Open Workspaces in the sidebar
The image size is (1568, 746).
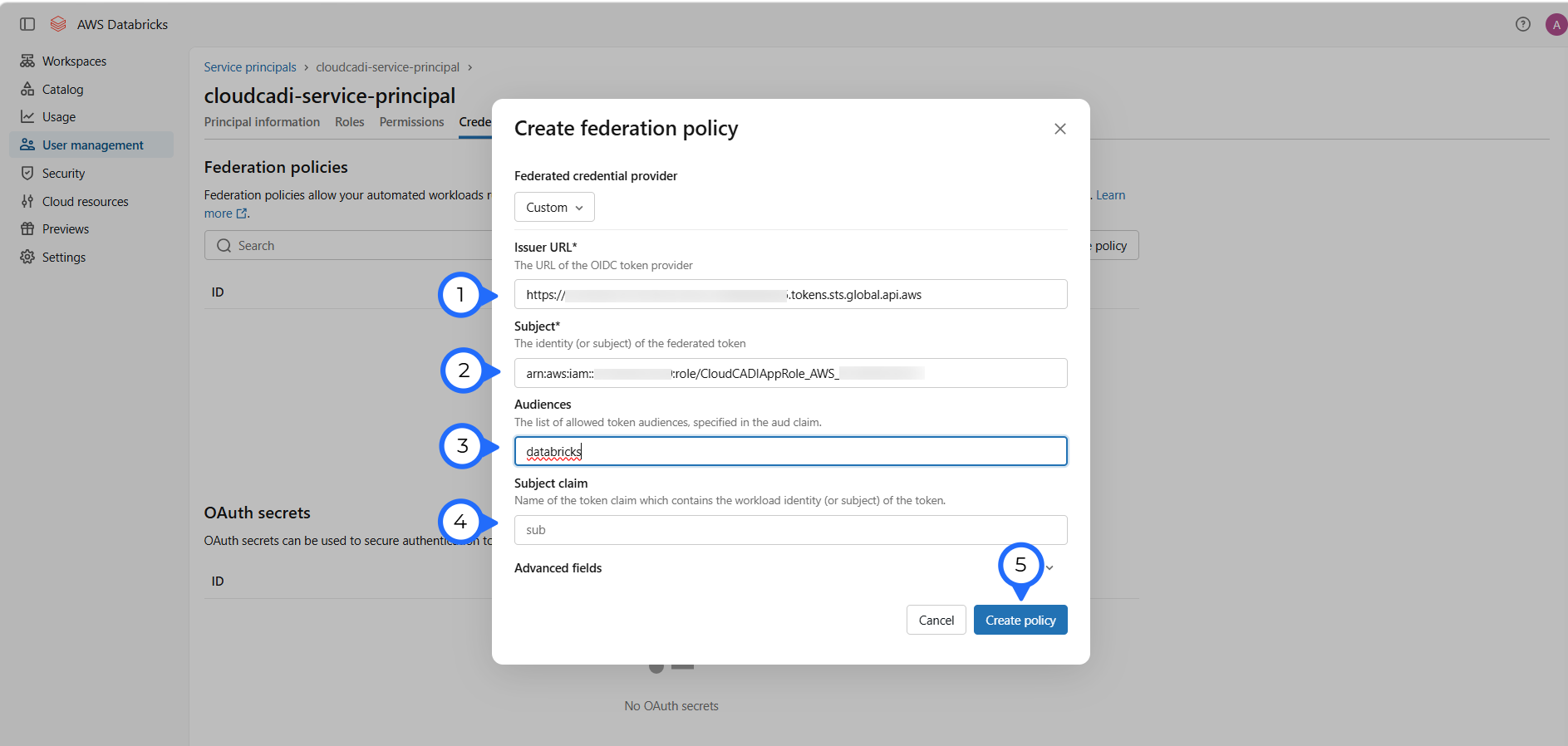click(91, 61)
